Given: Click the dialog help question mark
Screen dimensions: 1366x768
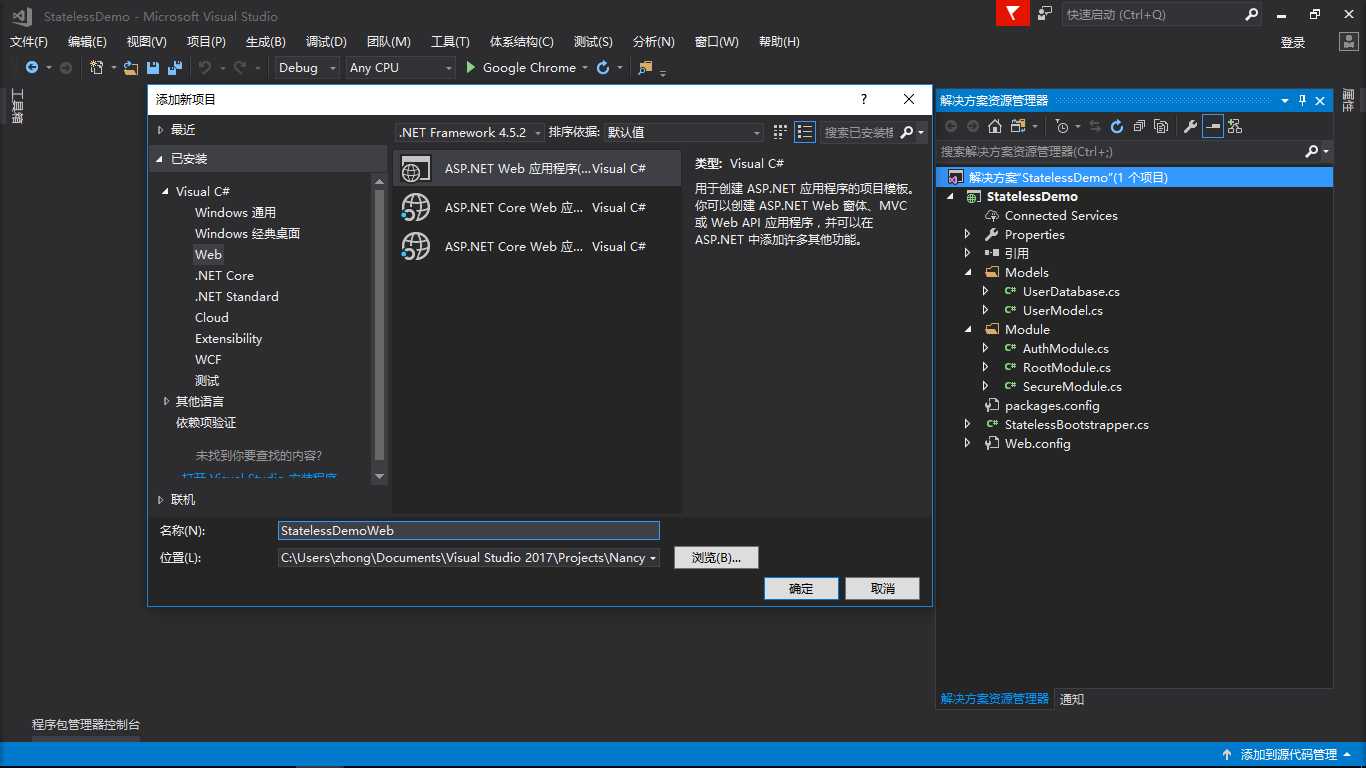Looking at the screenshot, I should tap(864, 99).
